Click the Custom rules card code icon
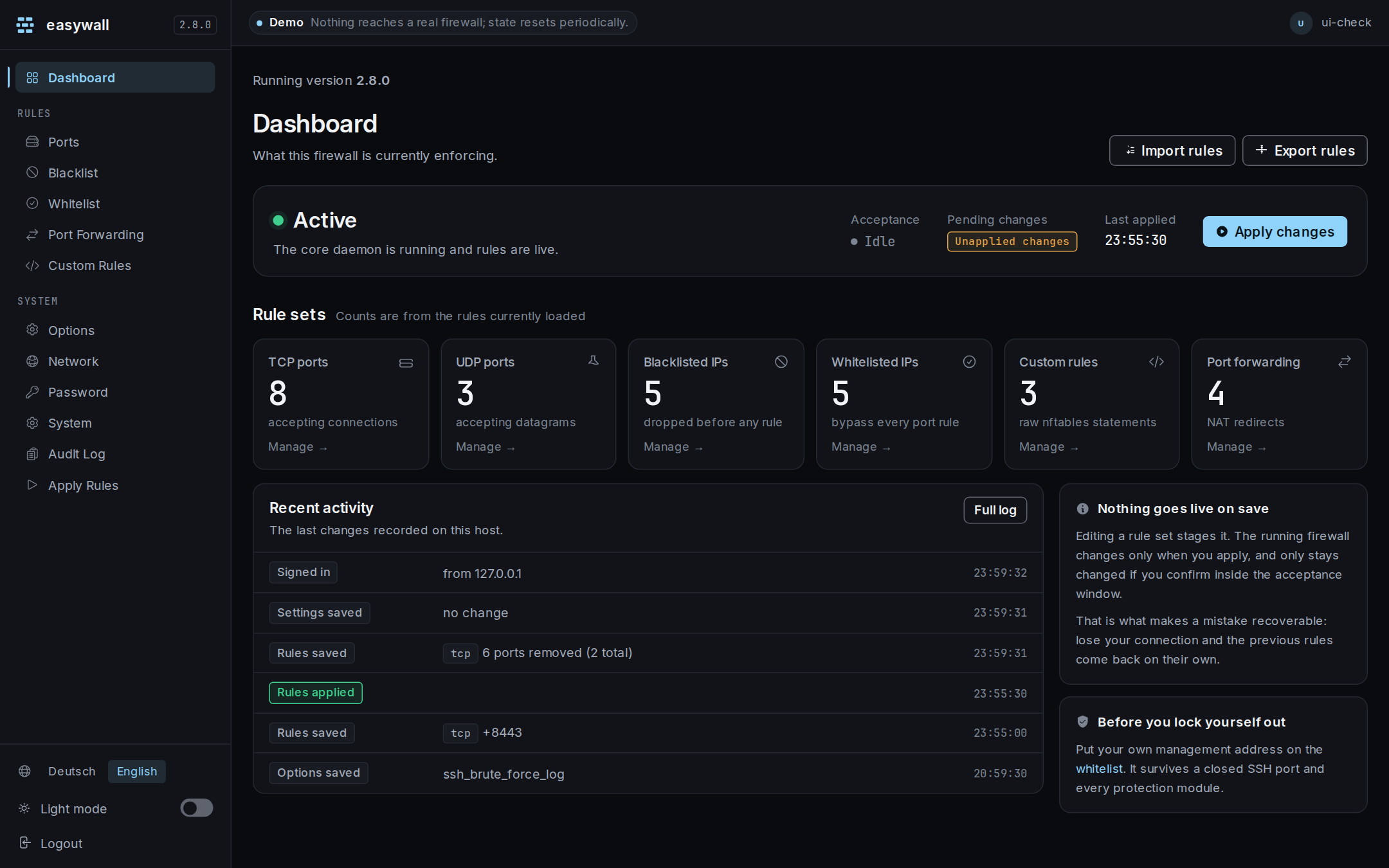 pyautogui.click(x=1156, y=362)
